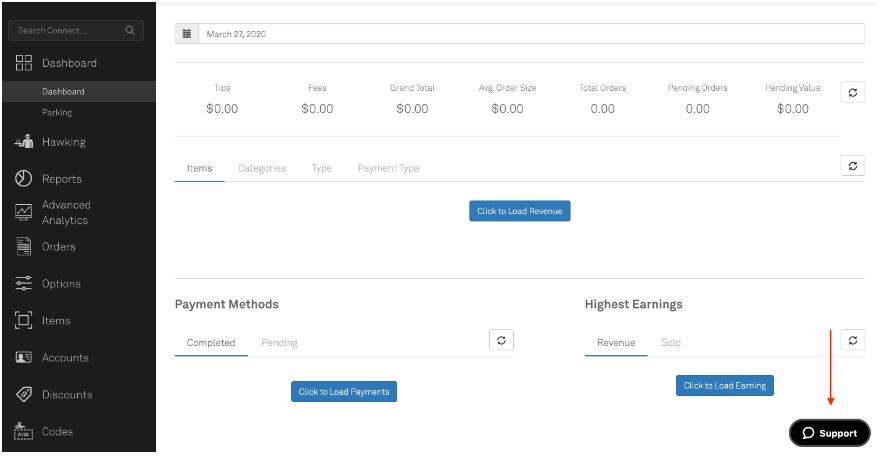This screenshot has width=882, height=460.
Task: Show the Sold earnings tab
Action: 670,343
